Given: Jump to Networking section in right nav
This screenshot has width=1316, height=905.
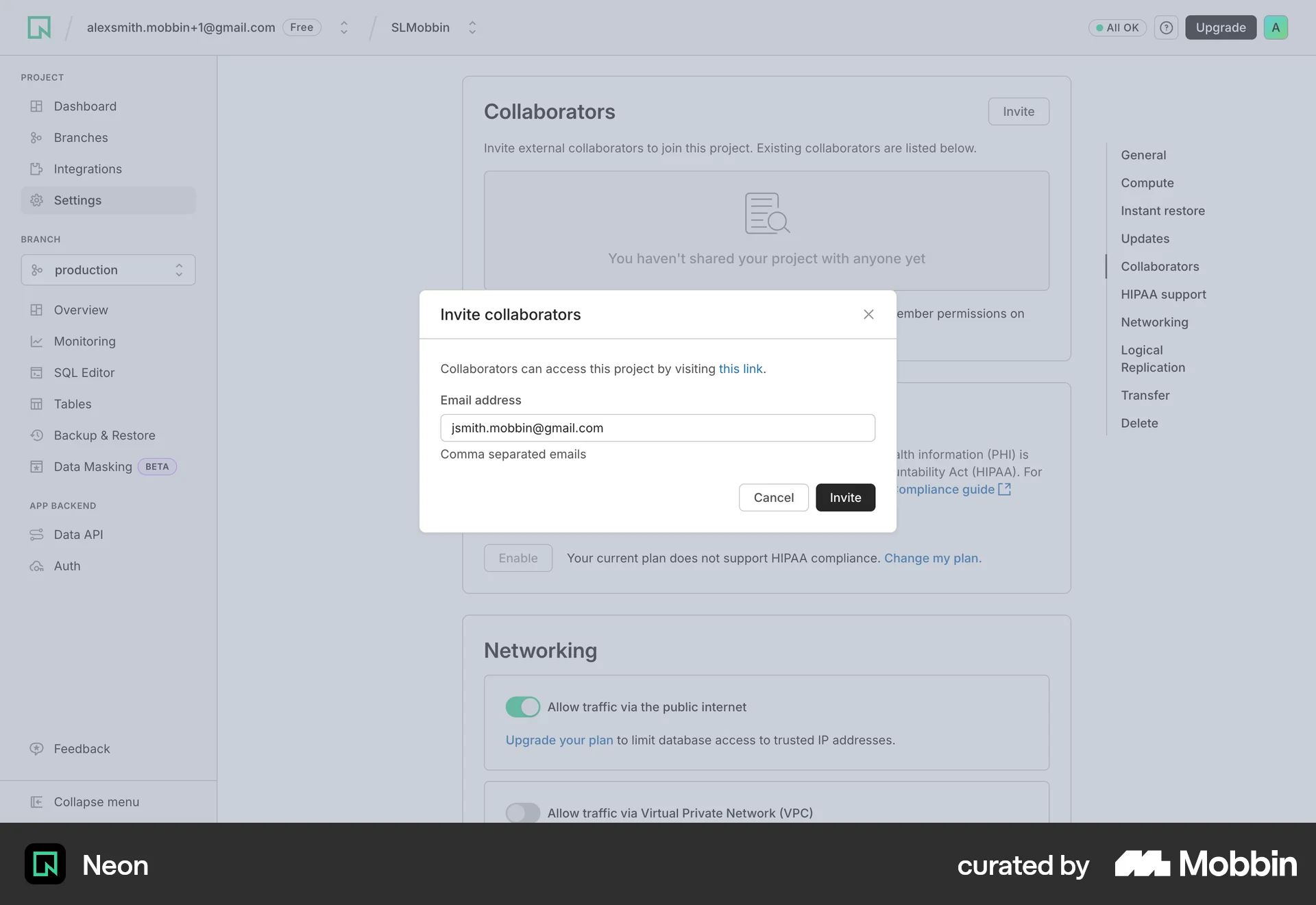Looking at the screenshot, I should (1154, 322).
